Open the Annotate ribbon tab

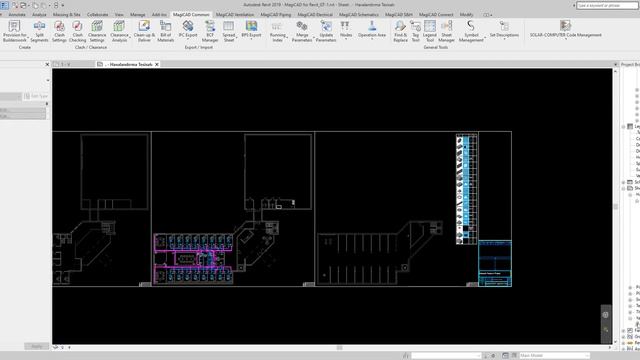tap(17, 15)
